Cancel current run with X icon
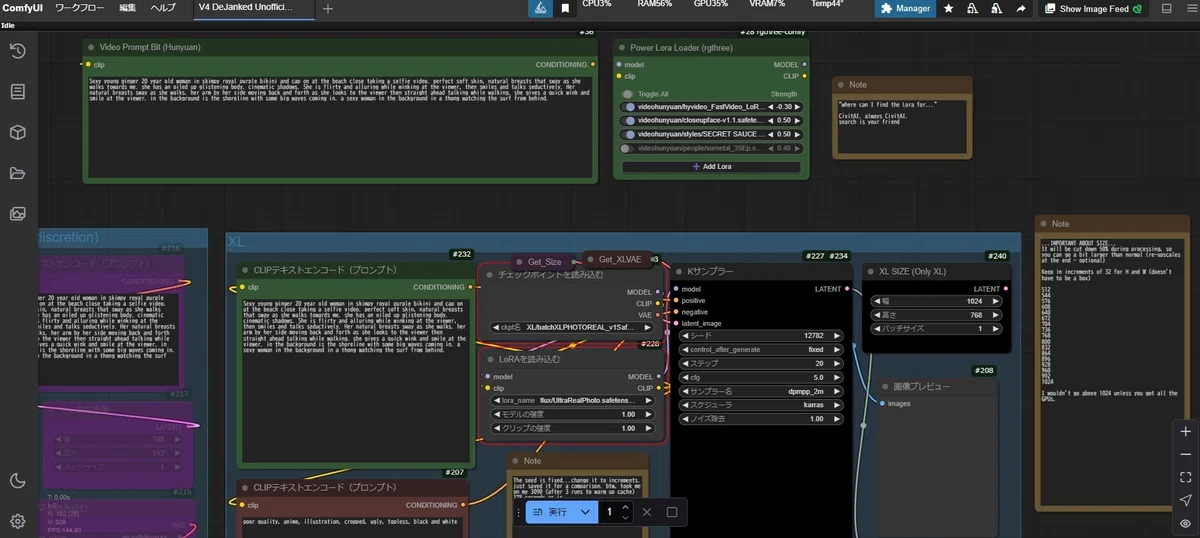The height and width of the screenshot is (538, 1200). click(x=647, y=512)
